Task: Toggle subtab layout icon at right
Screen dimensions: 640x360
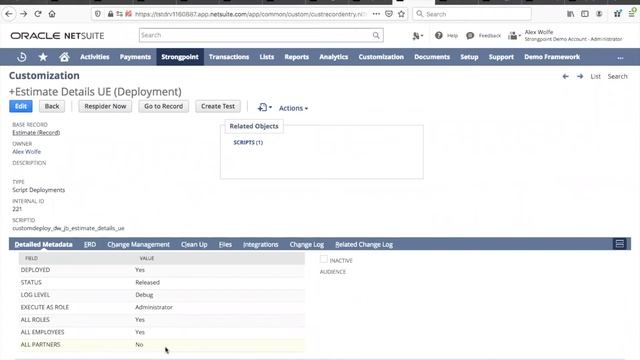Action: tap(620, 244)
